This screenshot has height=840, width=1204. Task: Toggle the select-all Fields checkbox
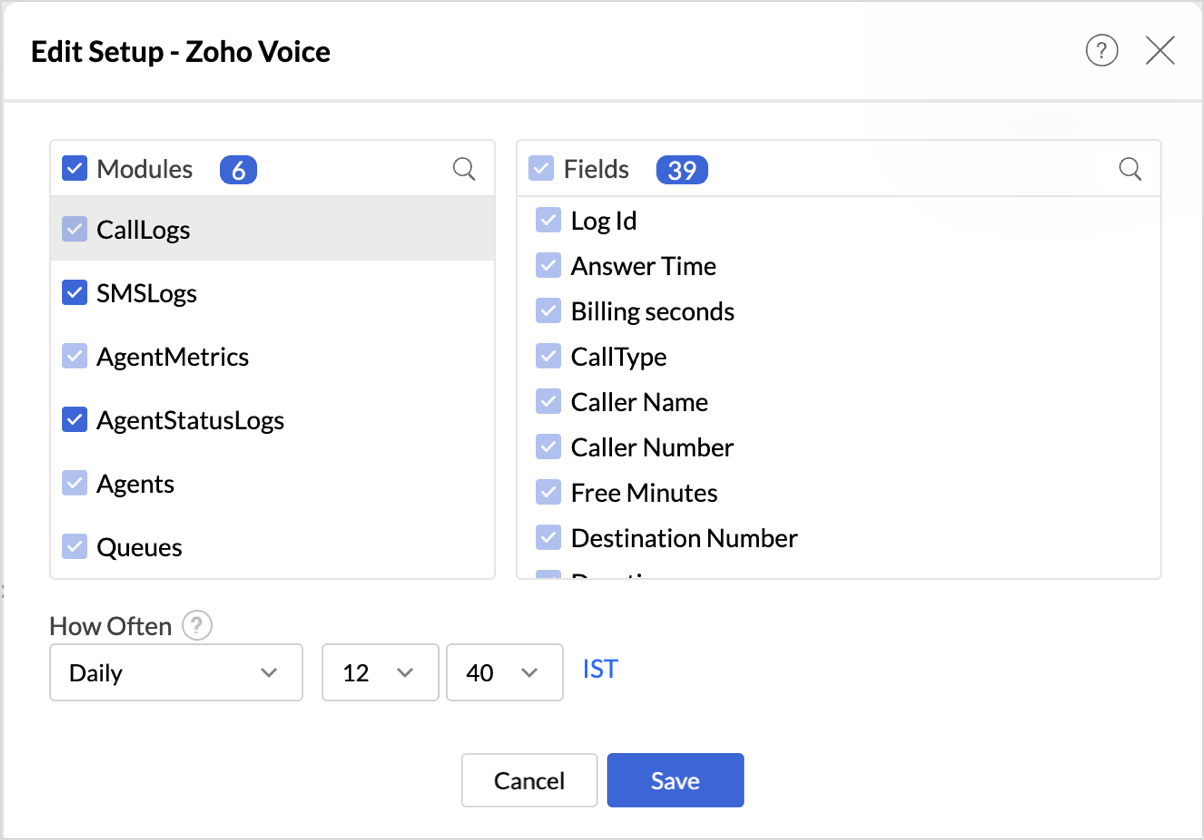(x=541, y=169)
